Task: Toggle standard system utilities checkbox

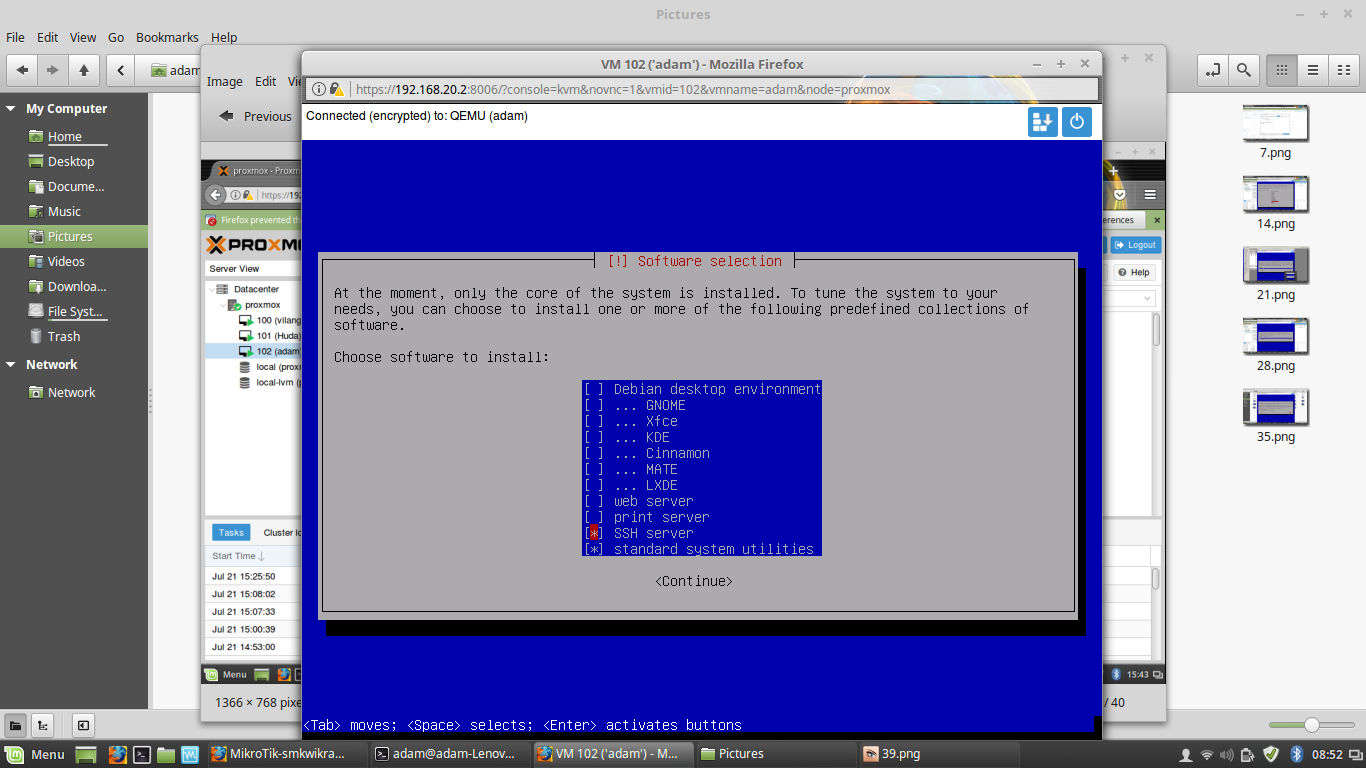Action: point(594,549)
